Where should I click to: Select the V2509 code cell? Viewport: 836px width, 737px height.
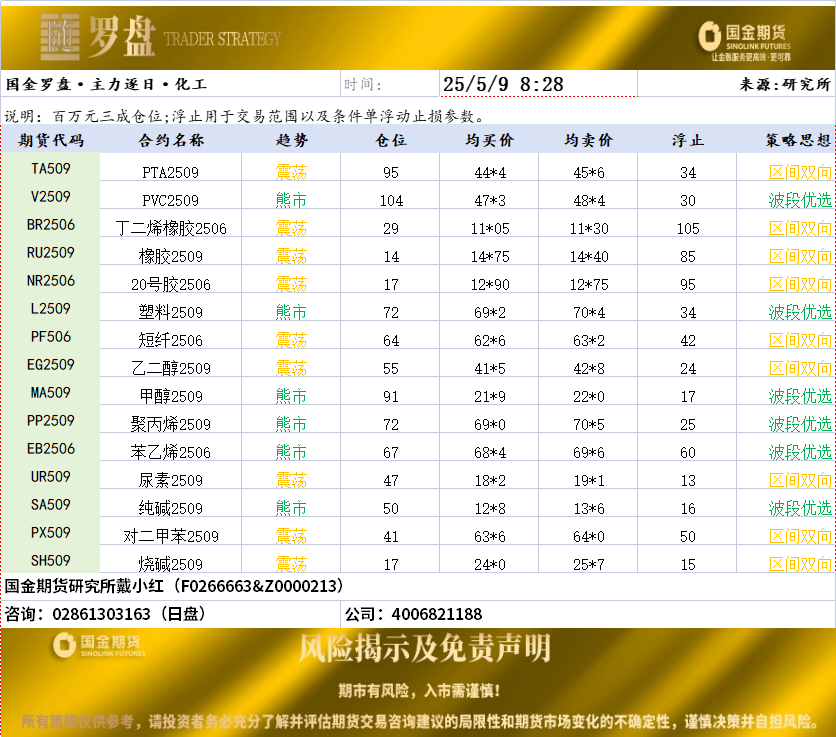tap(51, 197)
